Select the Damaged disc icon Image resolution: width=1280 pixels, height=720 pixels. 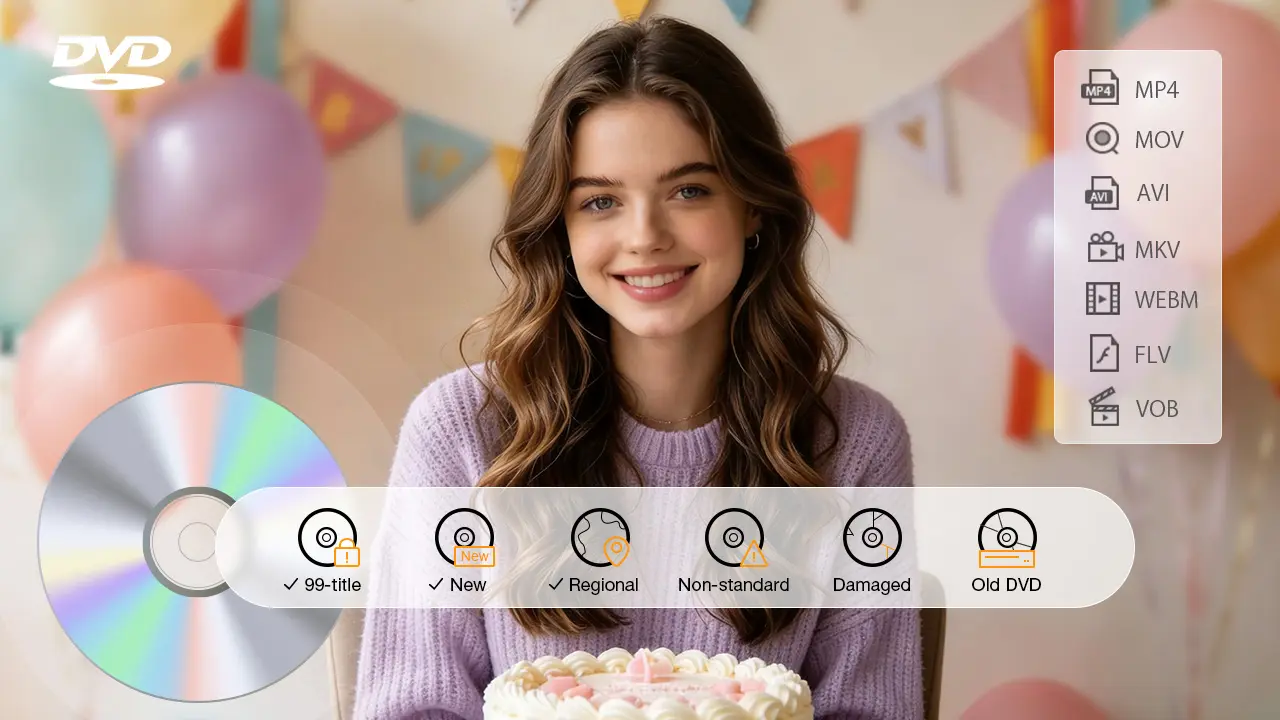[x=872, y=538]
